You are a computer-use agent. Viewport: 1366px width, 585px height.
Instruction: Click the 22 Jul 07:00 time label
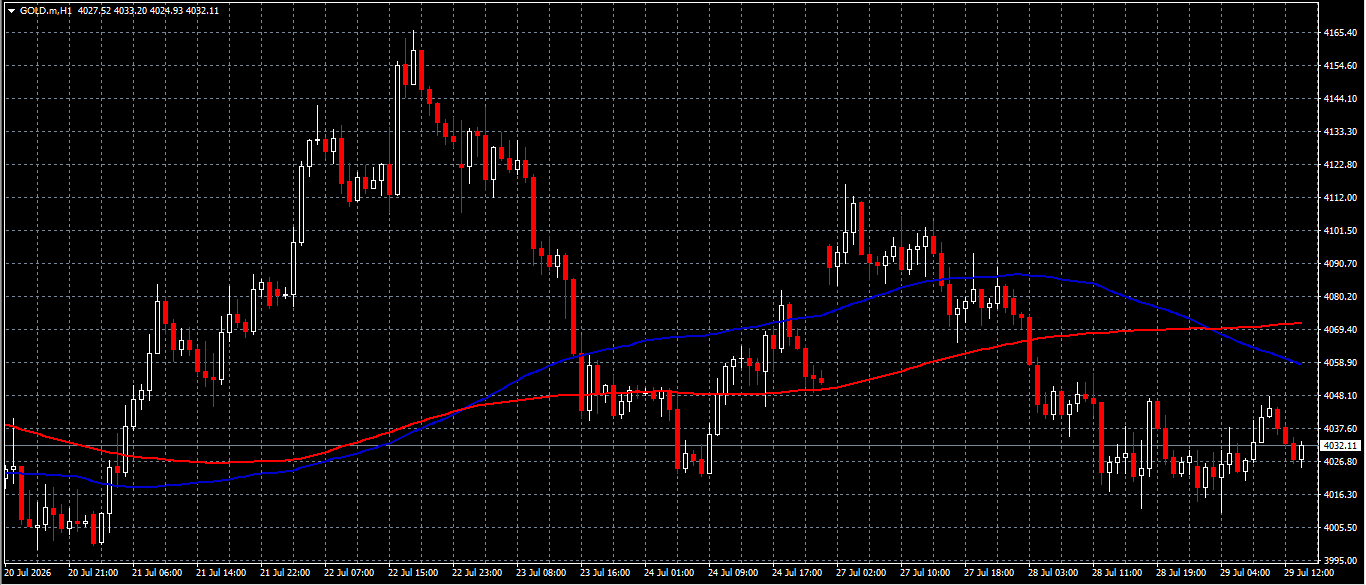(349, 574)
